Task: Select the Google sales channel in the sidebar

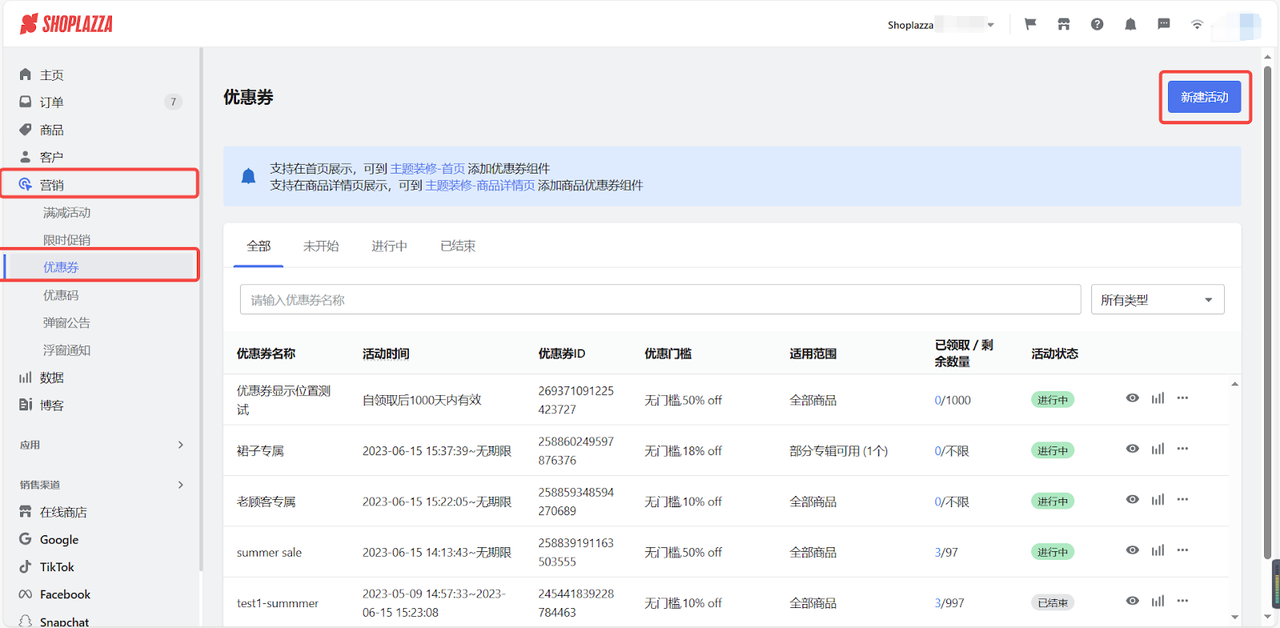Action: pyautogui.click(x=55, y=539)
